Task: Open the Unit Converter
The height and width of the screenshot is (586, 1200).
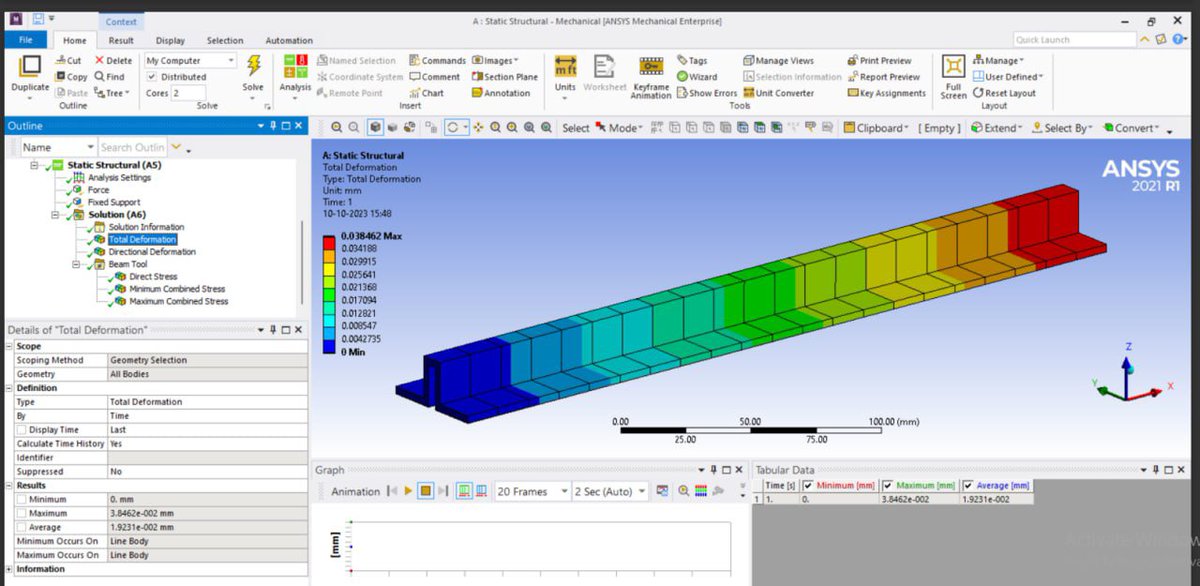Action: [778, 93]
